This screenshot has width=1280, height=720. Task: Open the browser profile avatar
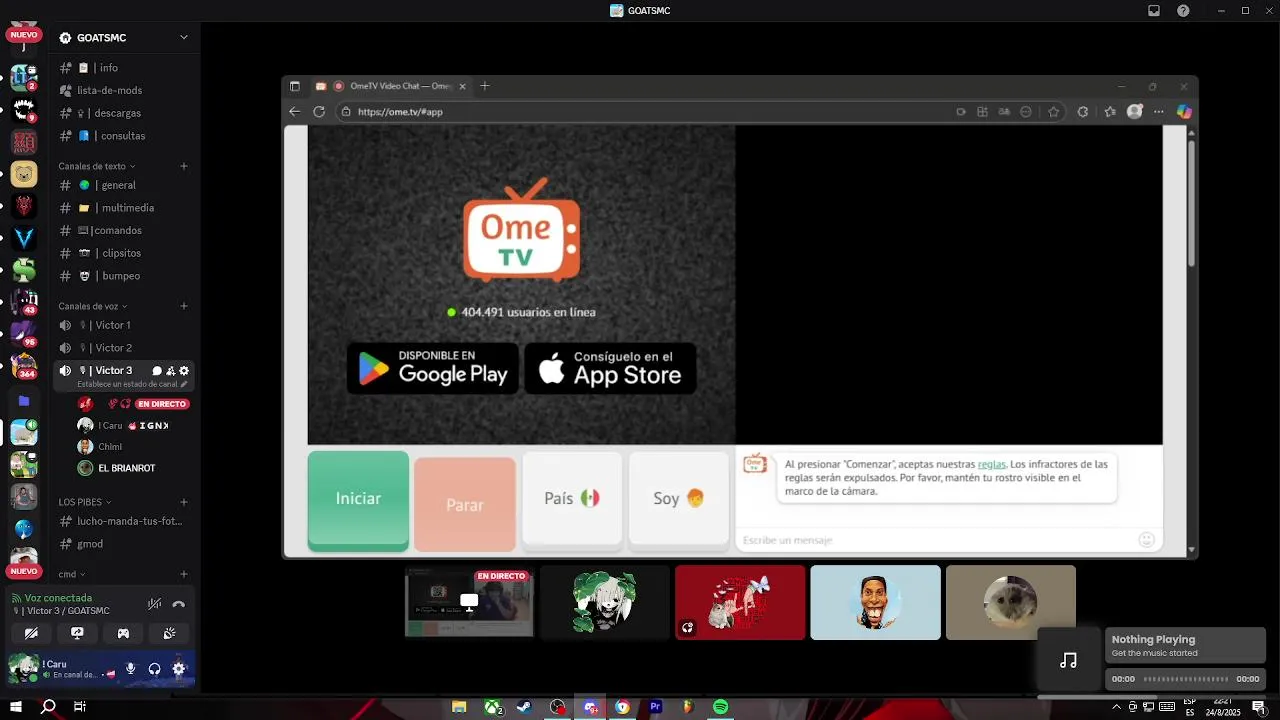(x=1134, y=112)
